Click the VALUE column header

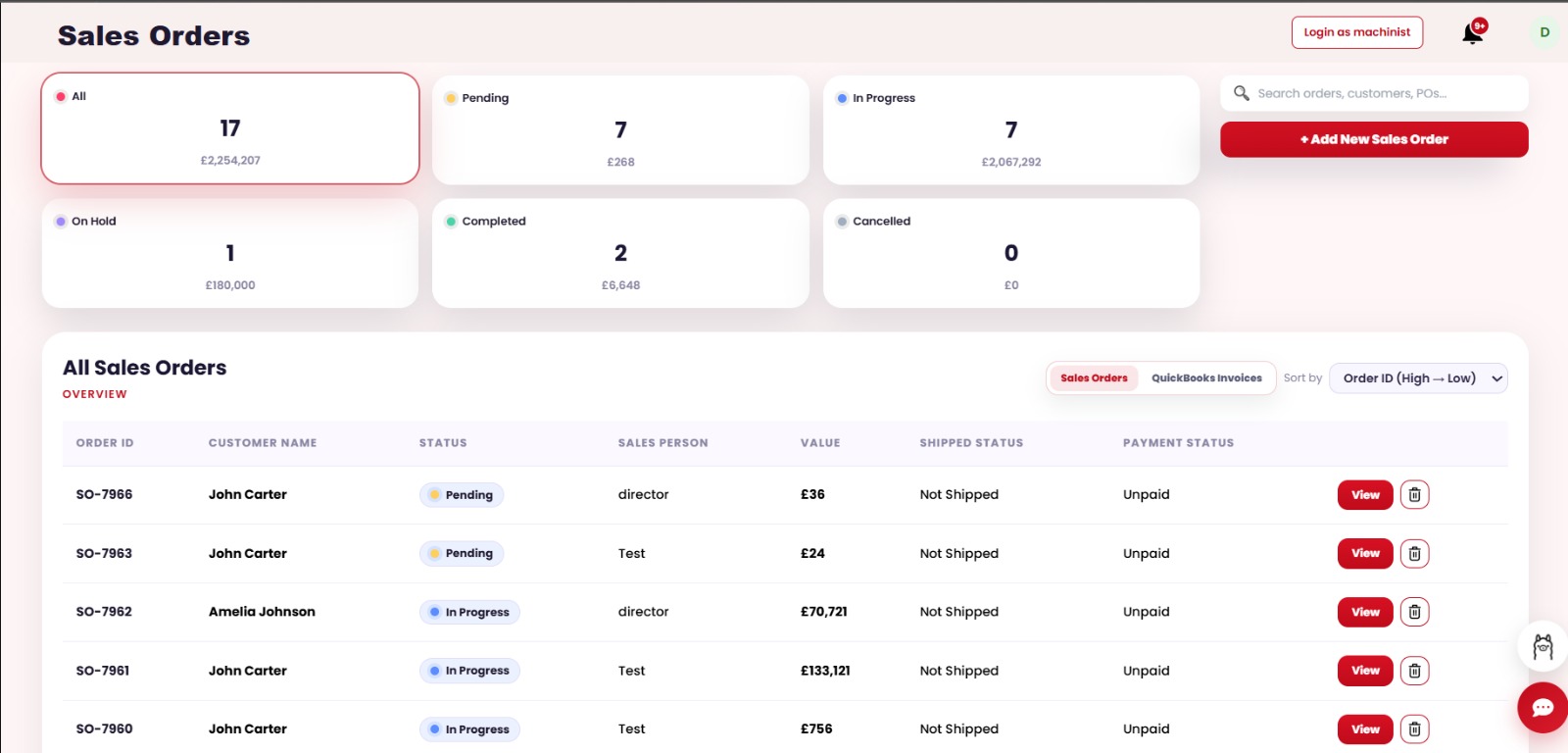(820, 443)
